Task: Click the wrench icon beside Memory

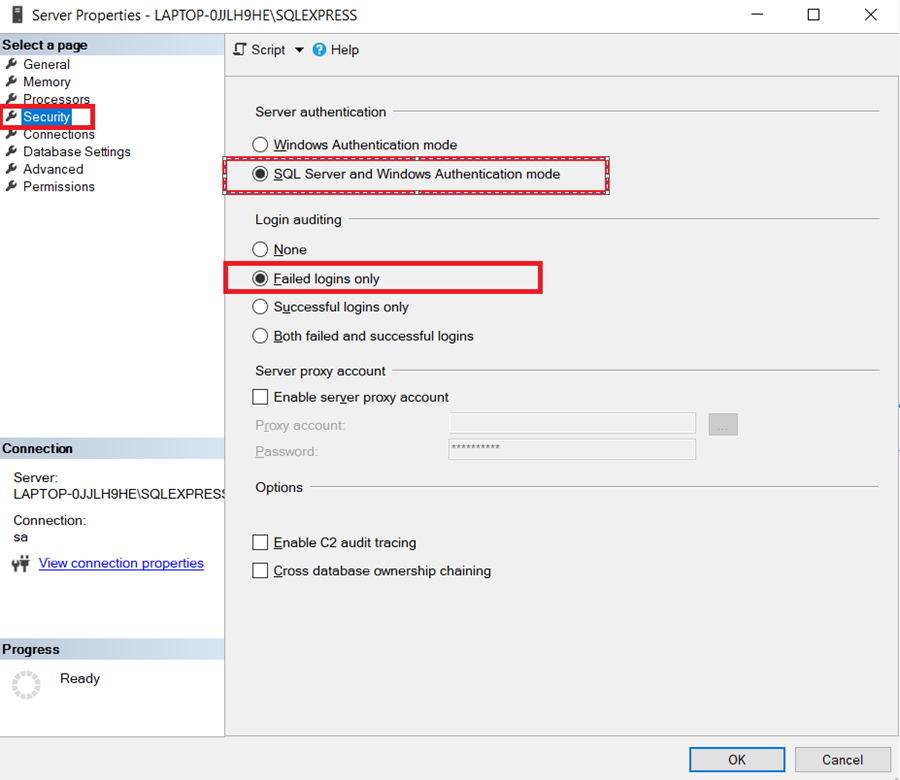Action: pyautogui.click(x=11, y=81)
